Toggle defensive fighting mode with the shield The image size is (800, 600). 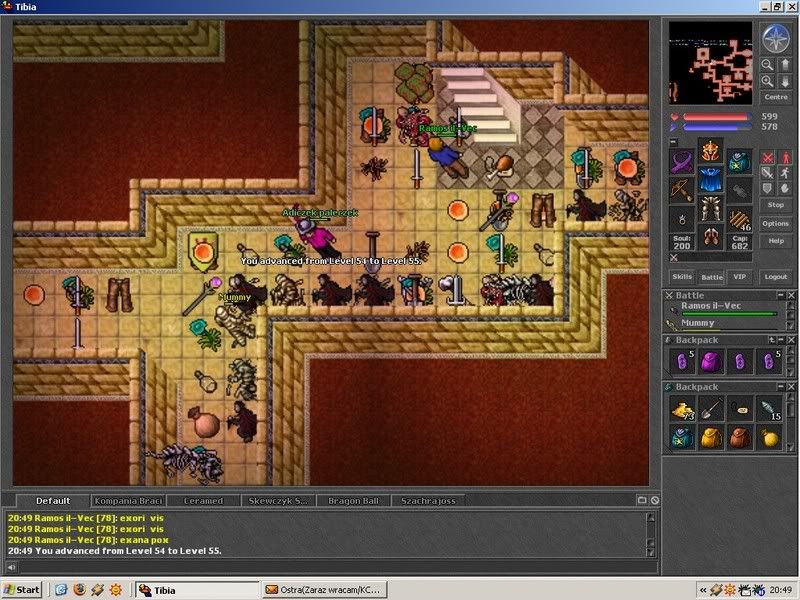click(767, 189)
